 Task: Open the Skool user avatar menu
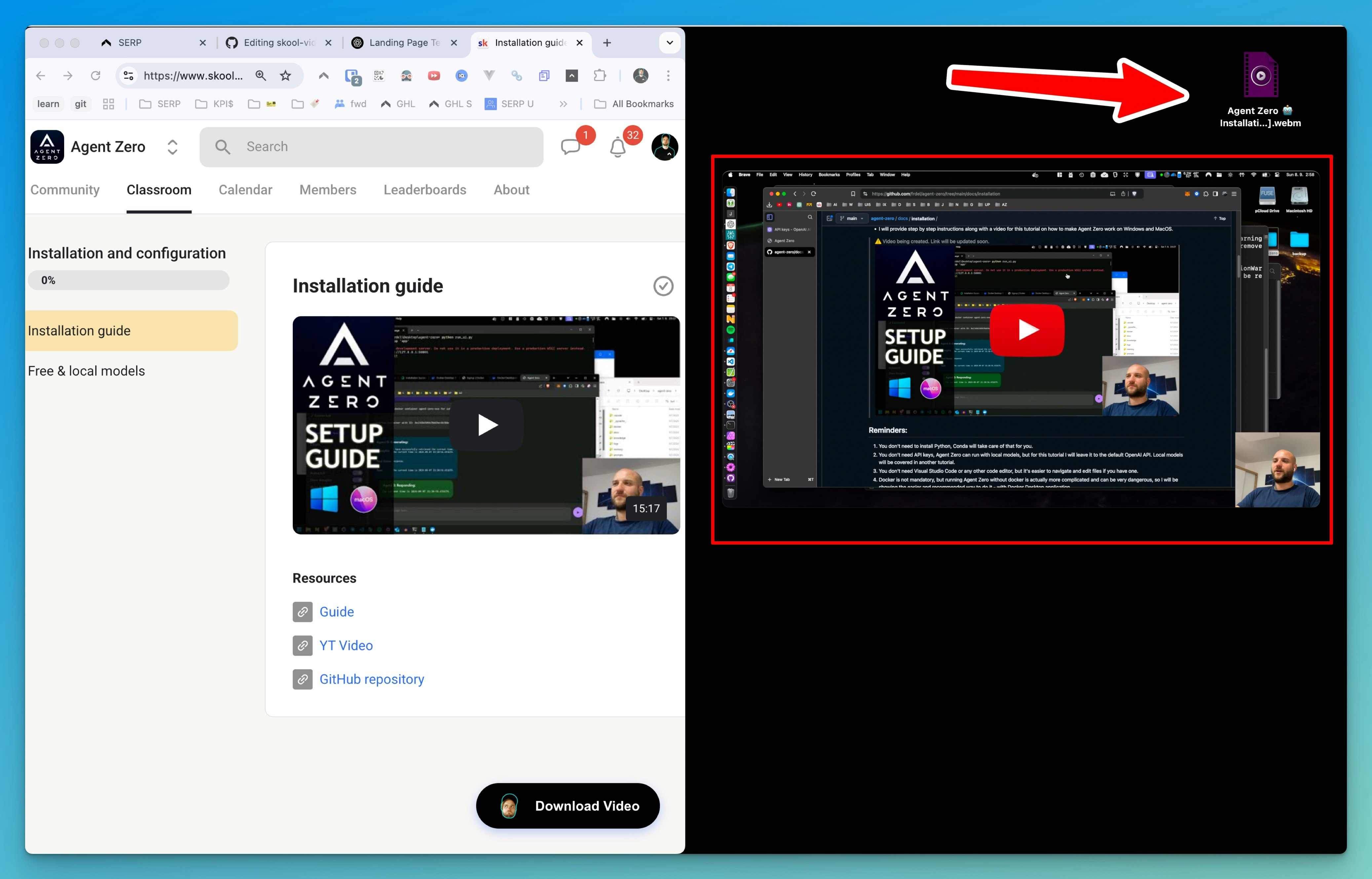click(x=664, y=147)
